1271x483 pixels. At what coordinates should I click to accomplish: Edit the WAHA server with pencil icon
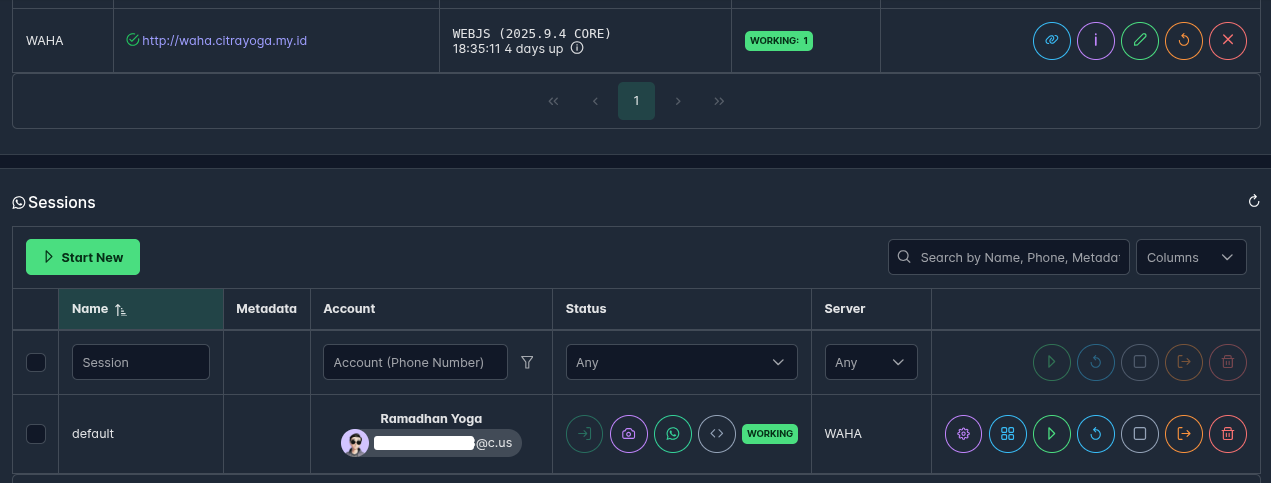[x=1140, y=41]
